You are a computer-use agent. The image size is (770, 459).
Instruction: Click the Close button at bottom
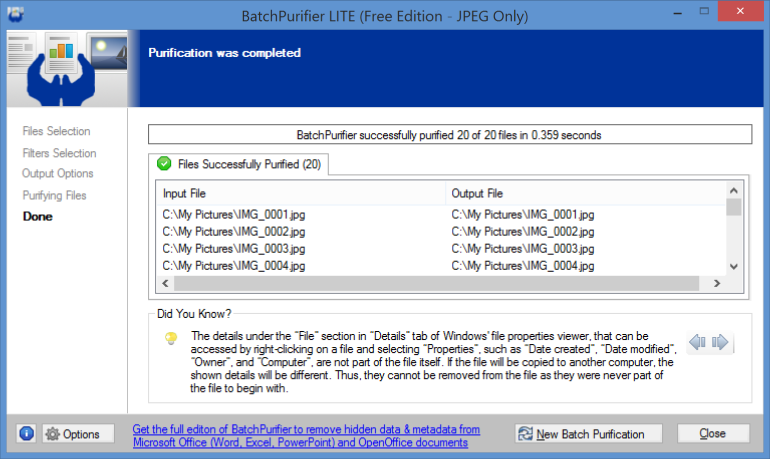coord(713,433)
